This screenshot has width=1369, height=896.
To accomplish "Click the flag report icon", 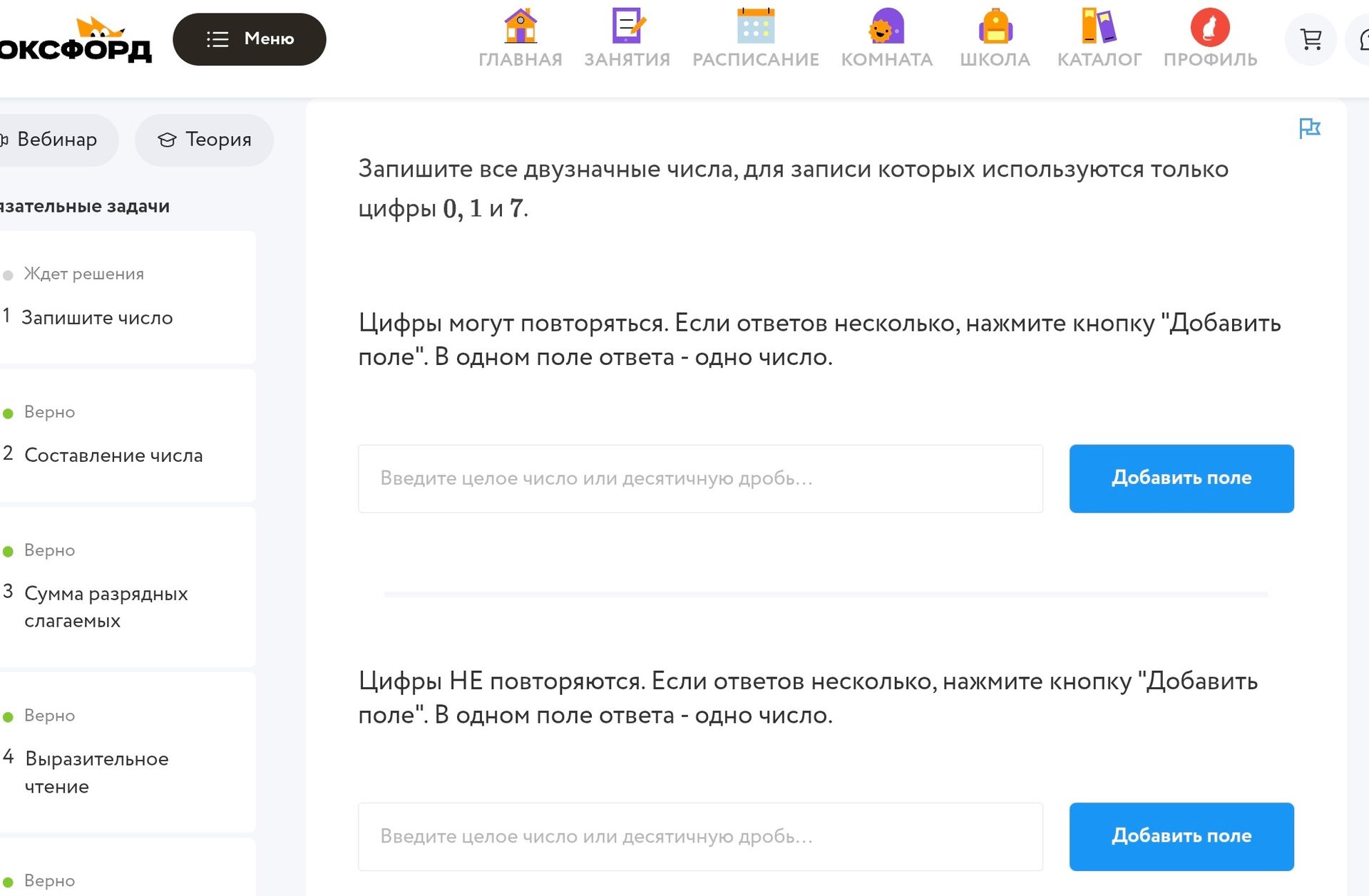I will coord(1309,129).
